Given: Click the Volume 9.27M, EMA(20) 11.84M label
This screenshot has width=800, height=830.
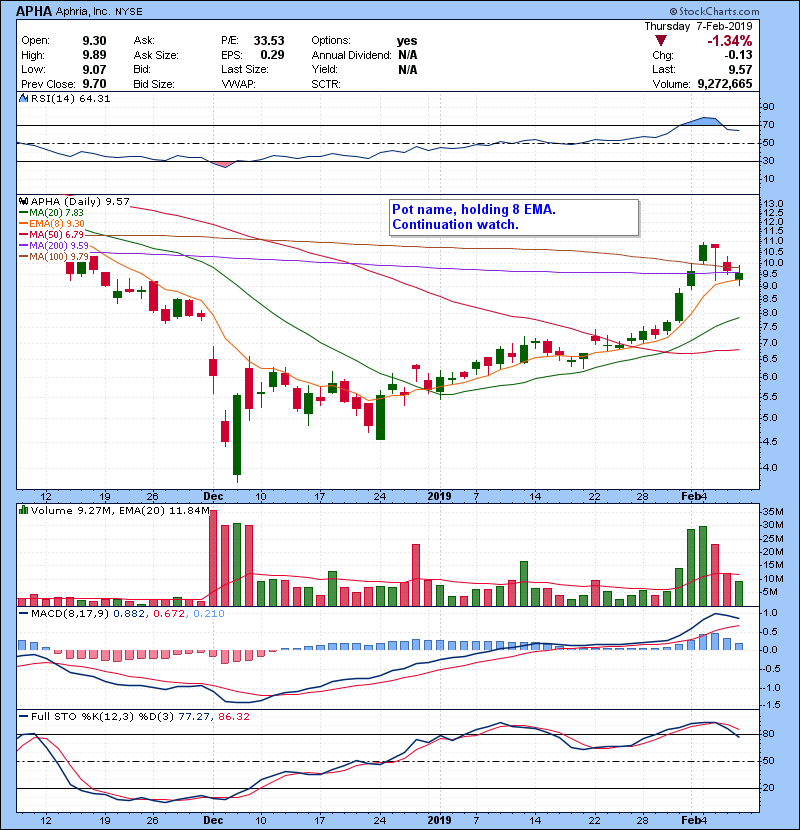Looking at the screenshot, I should coord(120,511).
